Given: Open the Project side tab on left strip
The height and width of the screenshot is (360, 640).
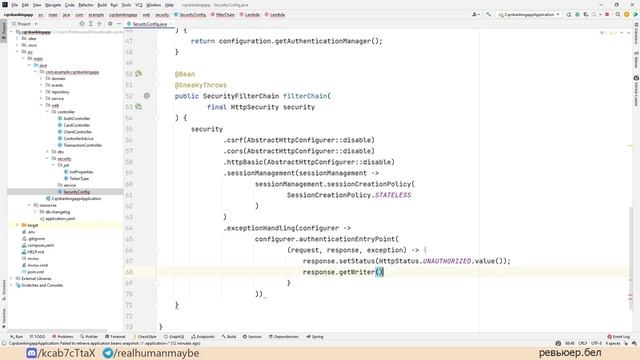Looking at the screenshot, I should coord(4,31).
